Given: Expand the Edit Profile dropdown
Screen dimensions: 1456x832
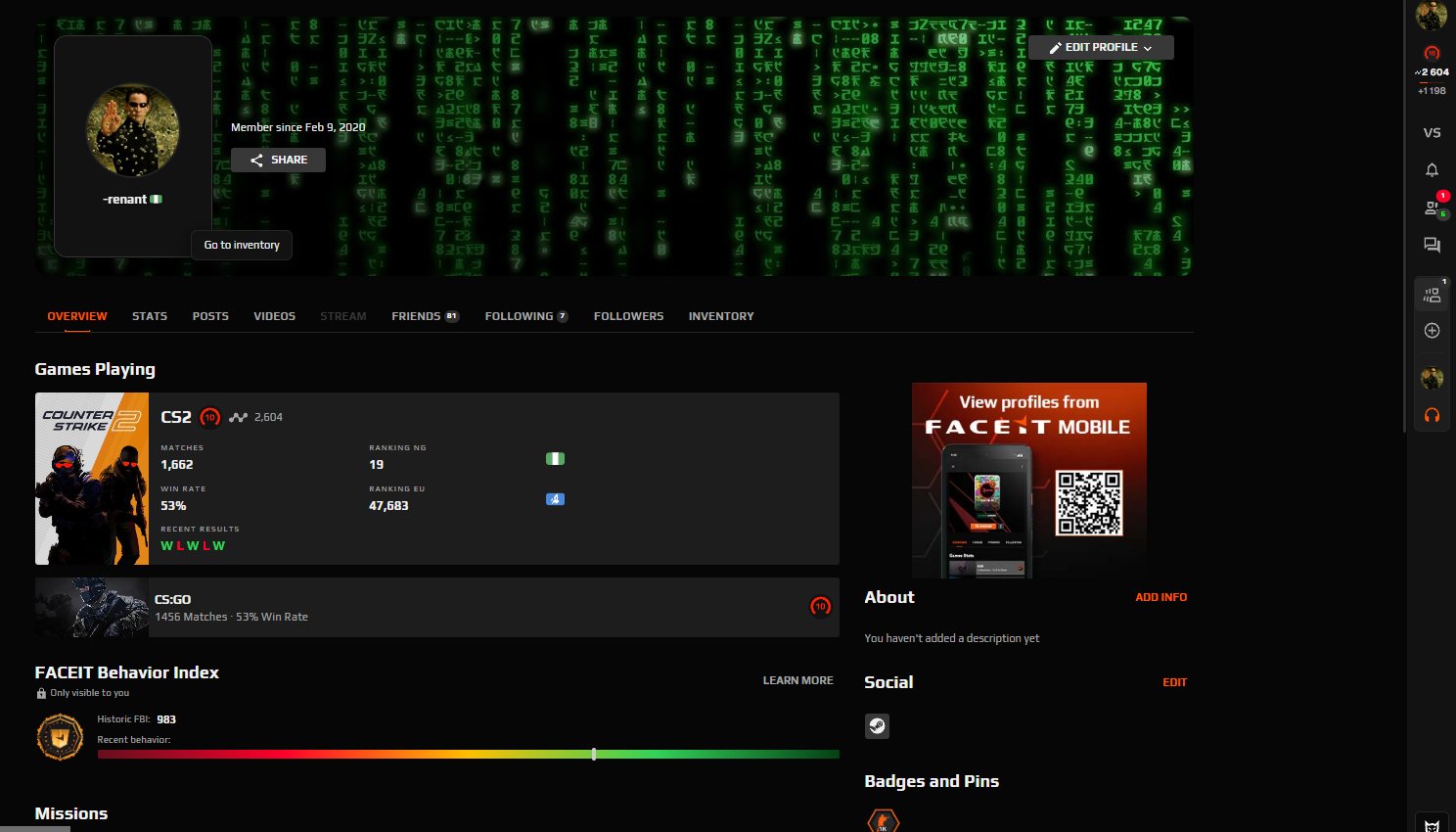Looking at the screenshot, I should tap(1100, 47).
